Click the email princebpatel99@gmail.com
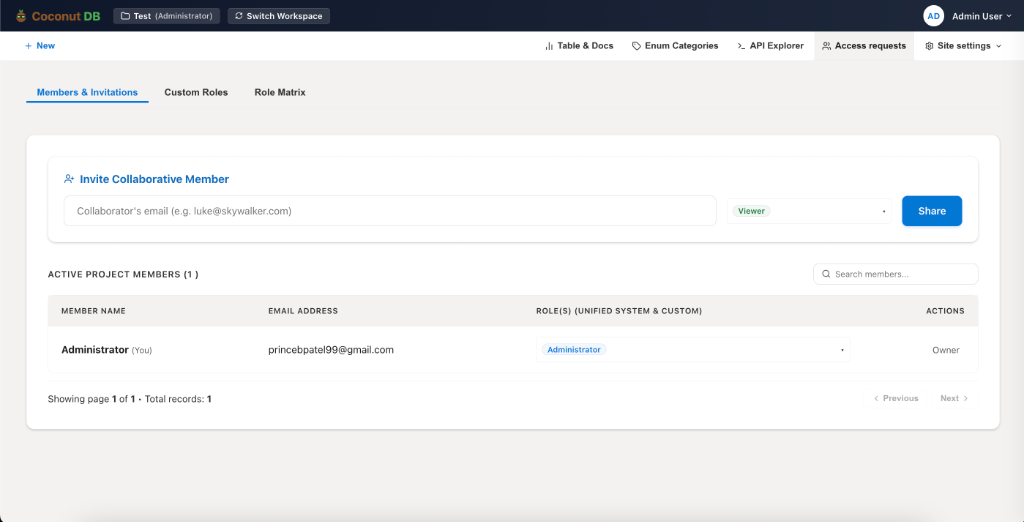This screenshot has height=522, width=1024. point(331,350)
